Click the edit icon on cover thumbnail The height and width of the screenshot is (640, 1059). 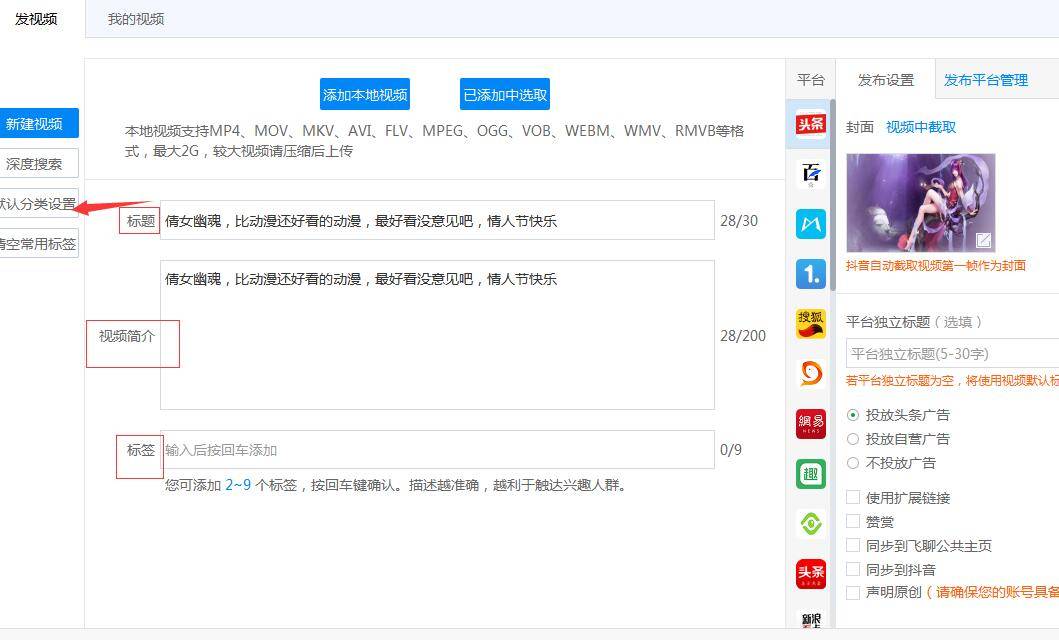pyautogui.click(x=983, y=240)
